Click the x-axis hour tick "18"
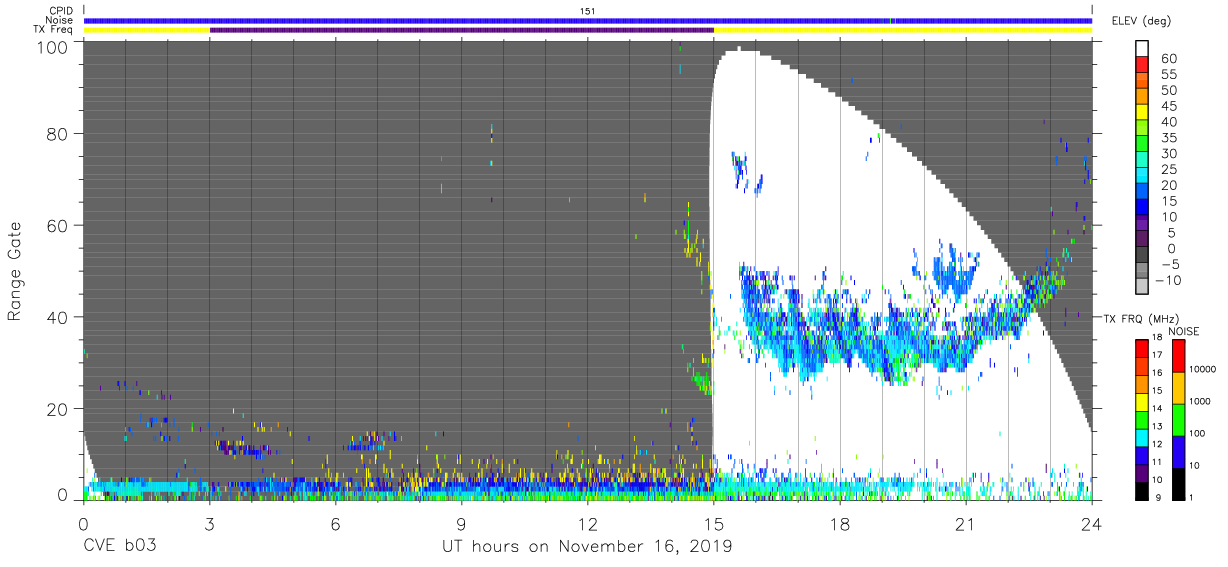The height and width of the screenshot is (567, 1228). click(x=840, y=524)
